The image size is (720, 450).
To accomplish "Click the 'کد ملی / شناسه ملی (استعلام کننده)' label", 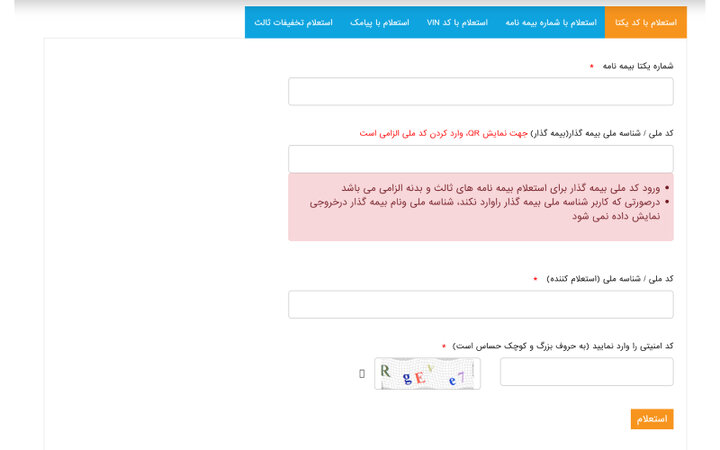I will click(610, 279).
